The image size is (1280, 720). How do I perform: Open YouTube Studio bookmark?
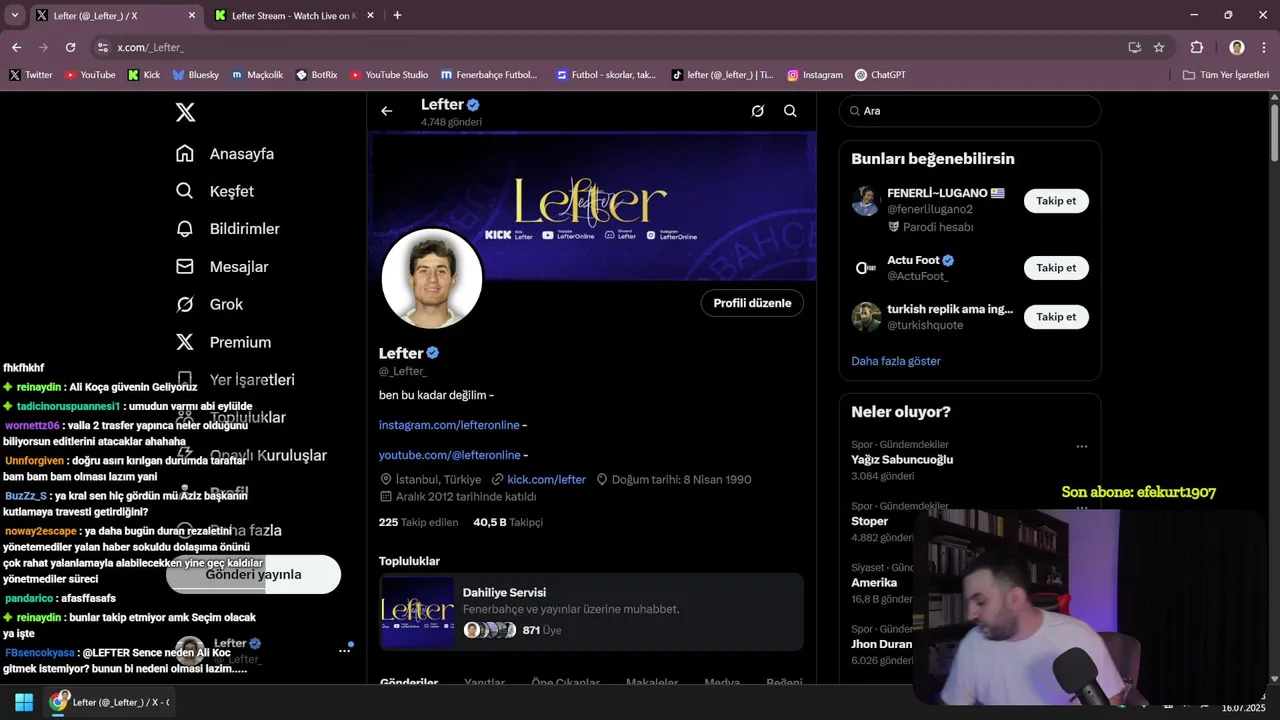click(389, 75)
